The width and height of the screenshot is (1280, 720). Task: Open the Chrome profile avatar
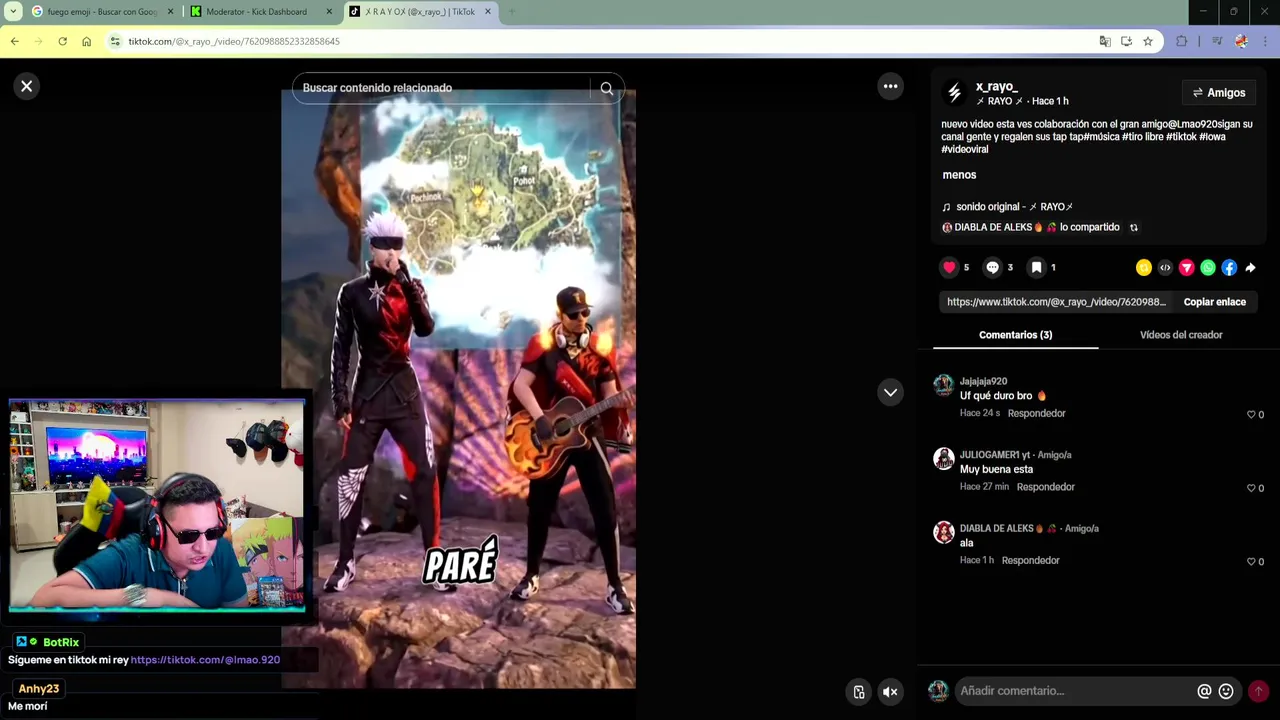coord(1241,41)
